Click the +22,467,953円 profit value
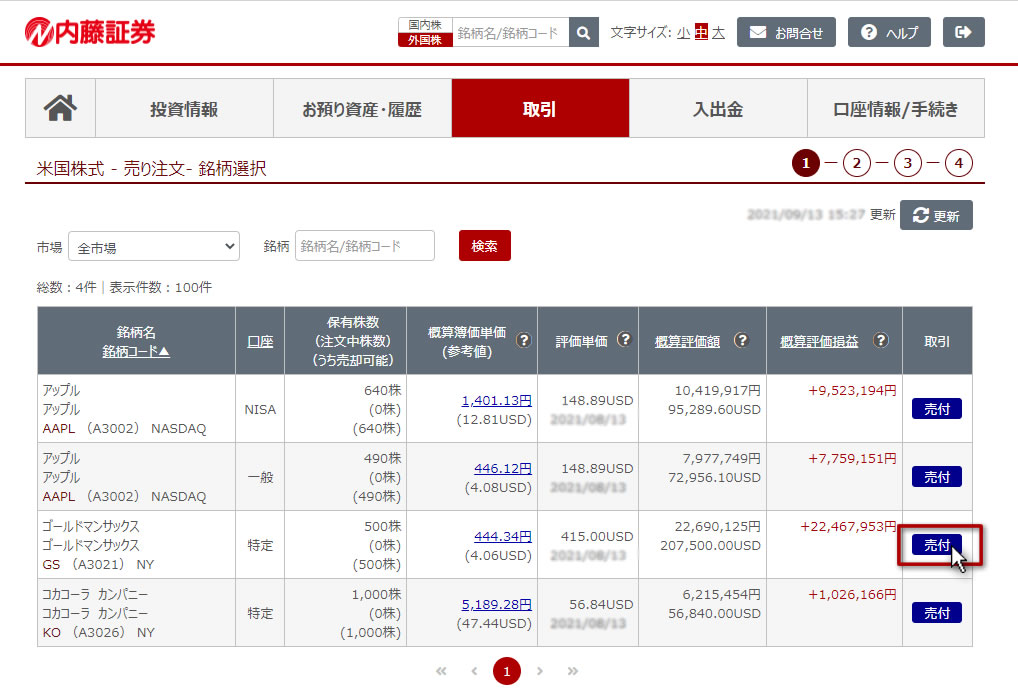1018x694 pixels. click(849, 526)
